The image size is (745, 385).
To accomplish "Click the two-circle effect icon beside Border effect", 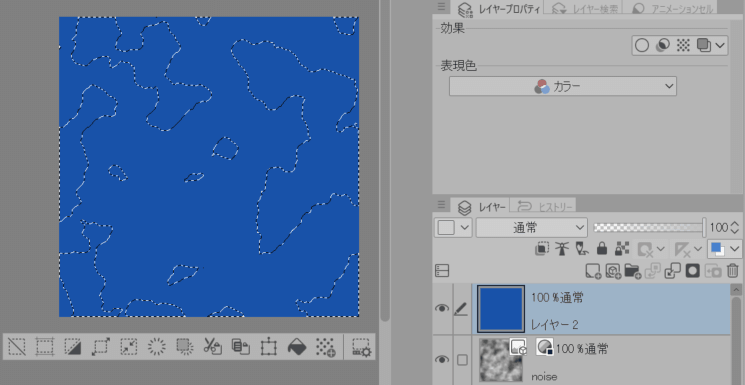I will [x=662, y=46].
